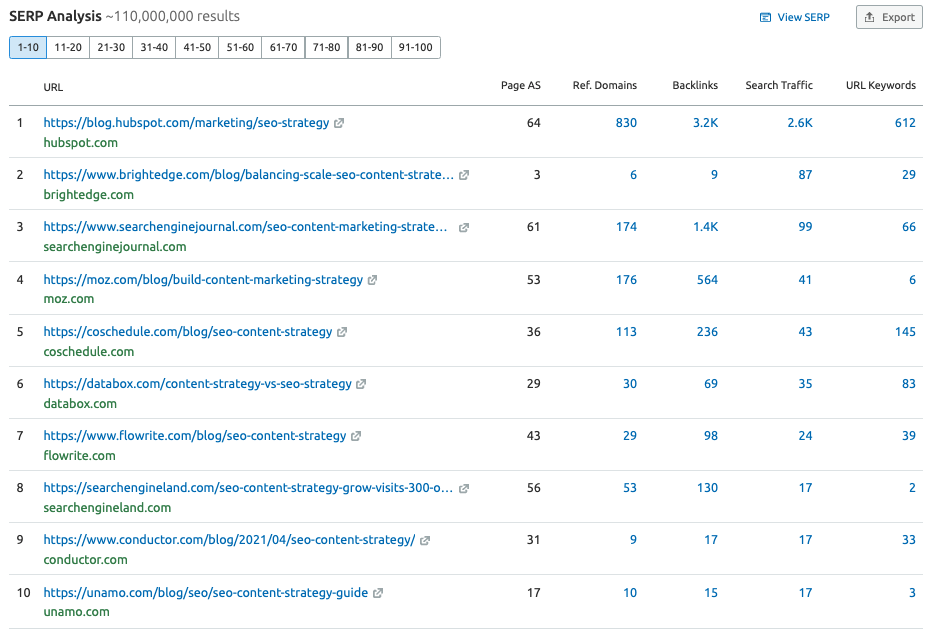Click 87 search traffic for brightedge

click(x=805, y=175)
